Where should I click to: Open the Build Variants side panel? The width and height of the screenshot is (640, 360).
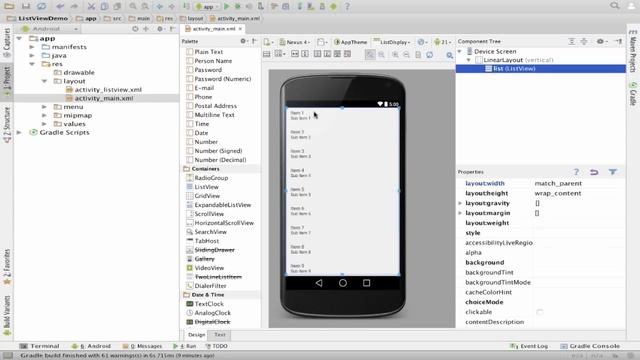(x=7, y=316)
